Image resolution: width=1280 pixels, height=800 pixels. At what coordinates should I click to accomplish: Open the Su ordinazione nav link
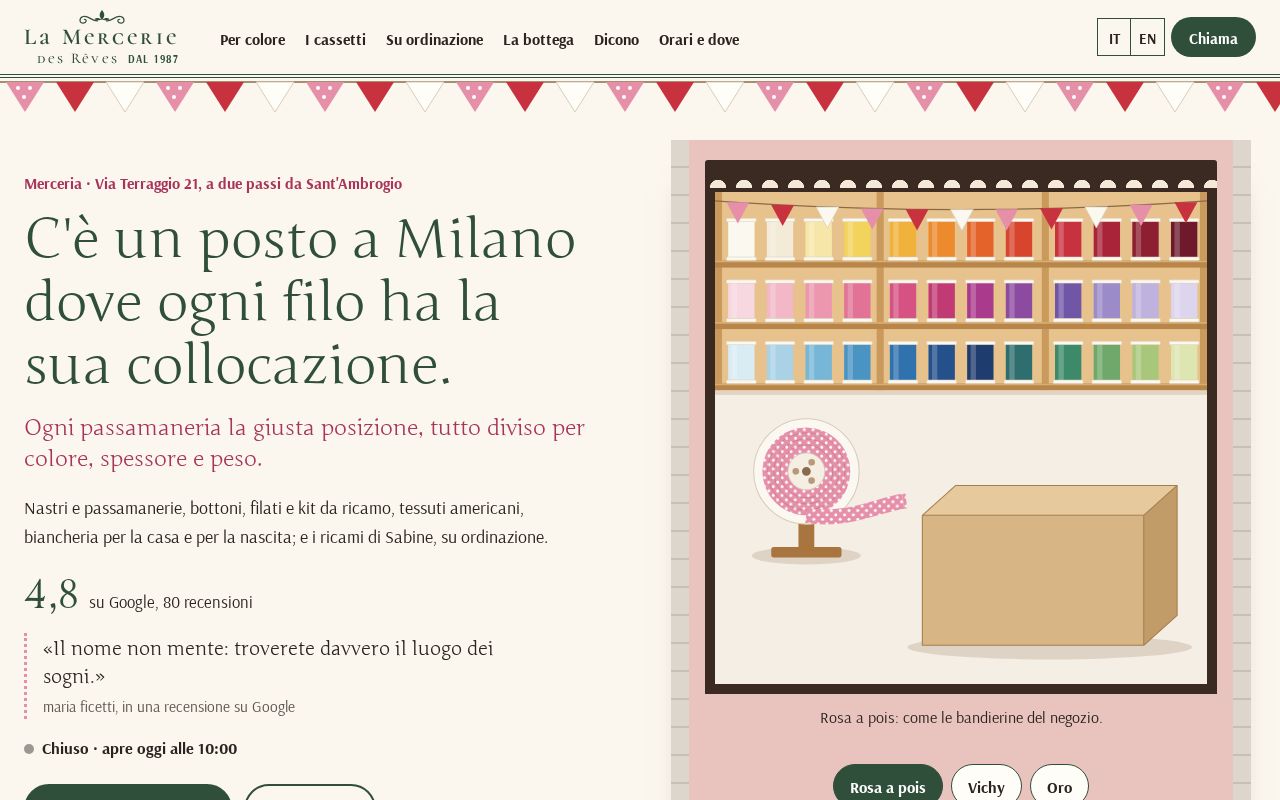click(x=434, y=39)
